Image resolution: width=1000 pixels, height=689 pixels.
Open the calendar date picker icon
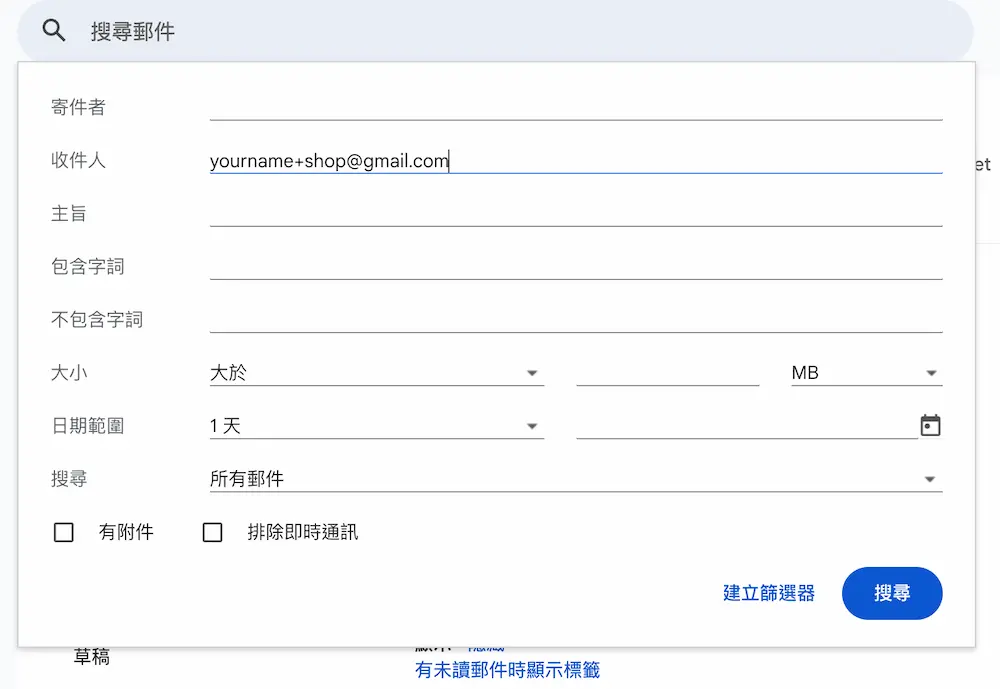click(930, 425)
